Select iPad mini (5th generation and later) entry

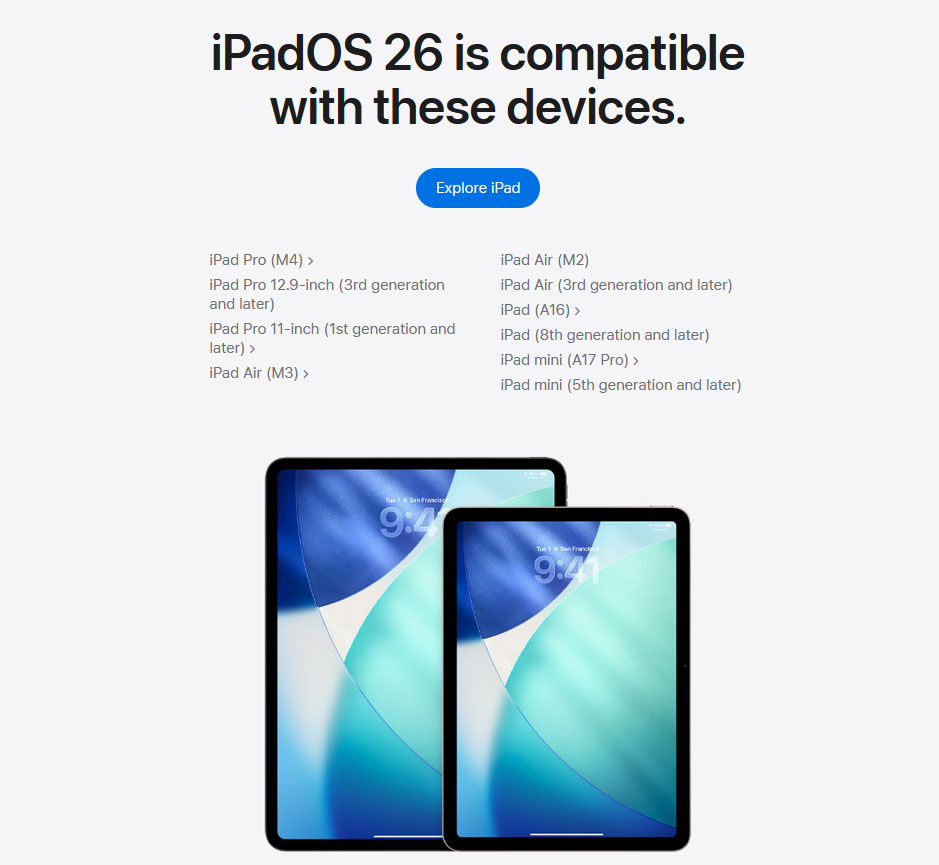pos(621,385)
